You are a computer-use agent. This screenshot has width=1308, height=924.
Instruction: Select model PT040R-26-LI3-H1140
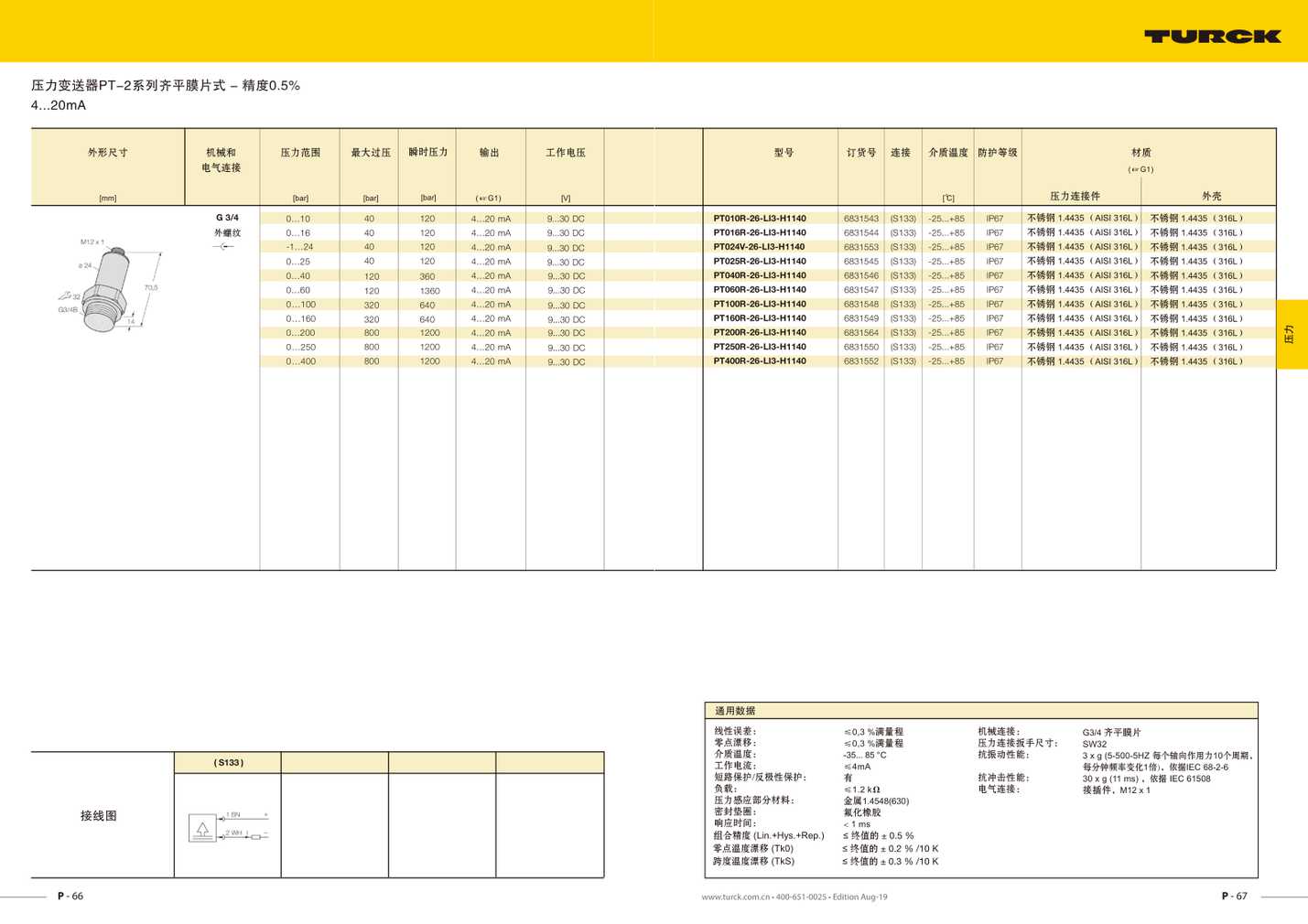click(x=760, y=275)
